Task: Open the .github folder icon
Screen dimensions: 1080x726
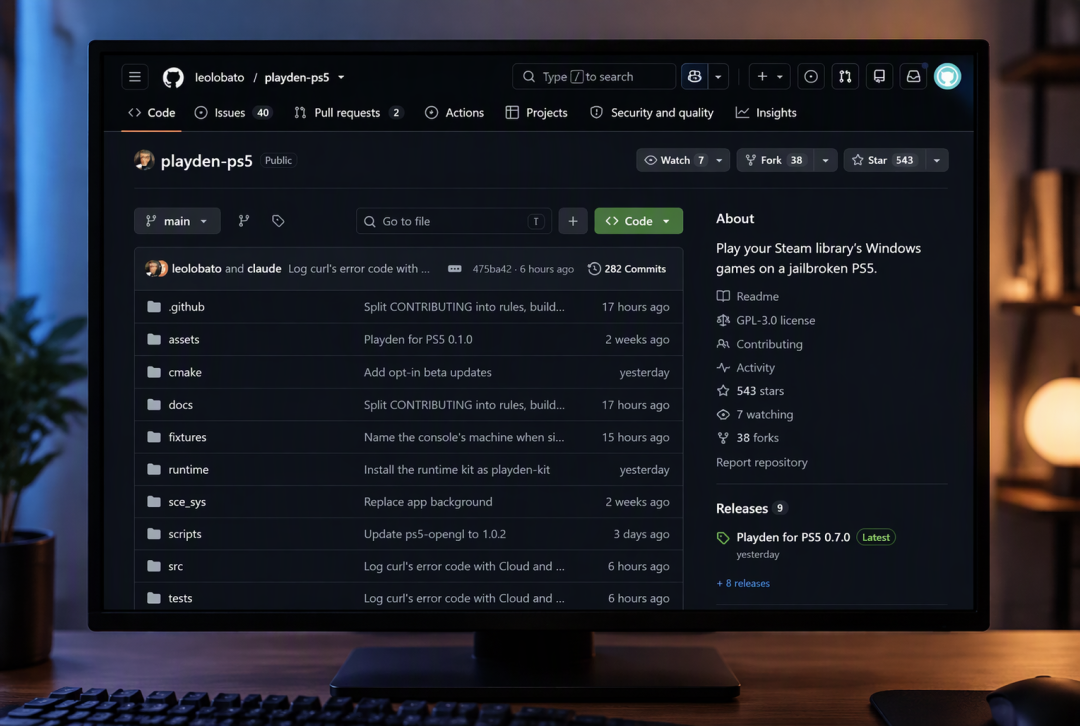Action: click(x=154, y=307)
